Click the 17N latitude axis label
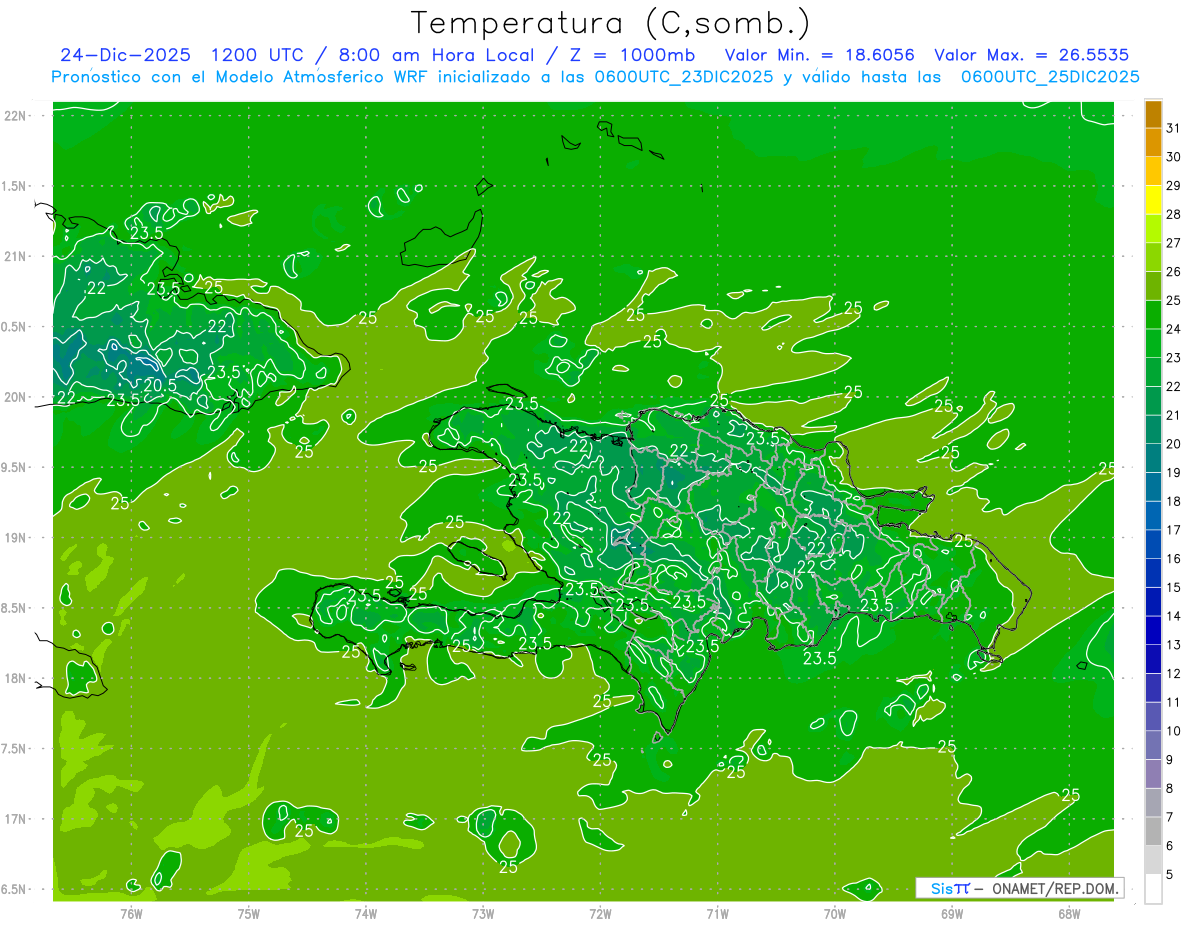 14,819
